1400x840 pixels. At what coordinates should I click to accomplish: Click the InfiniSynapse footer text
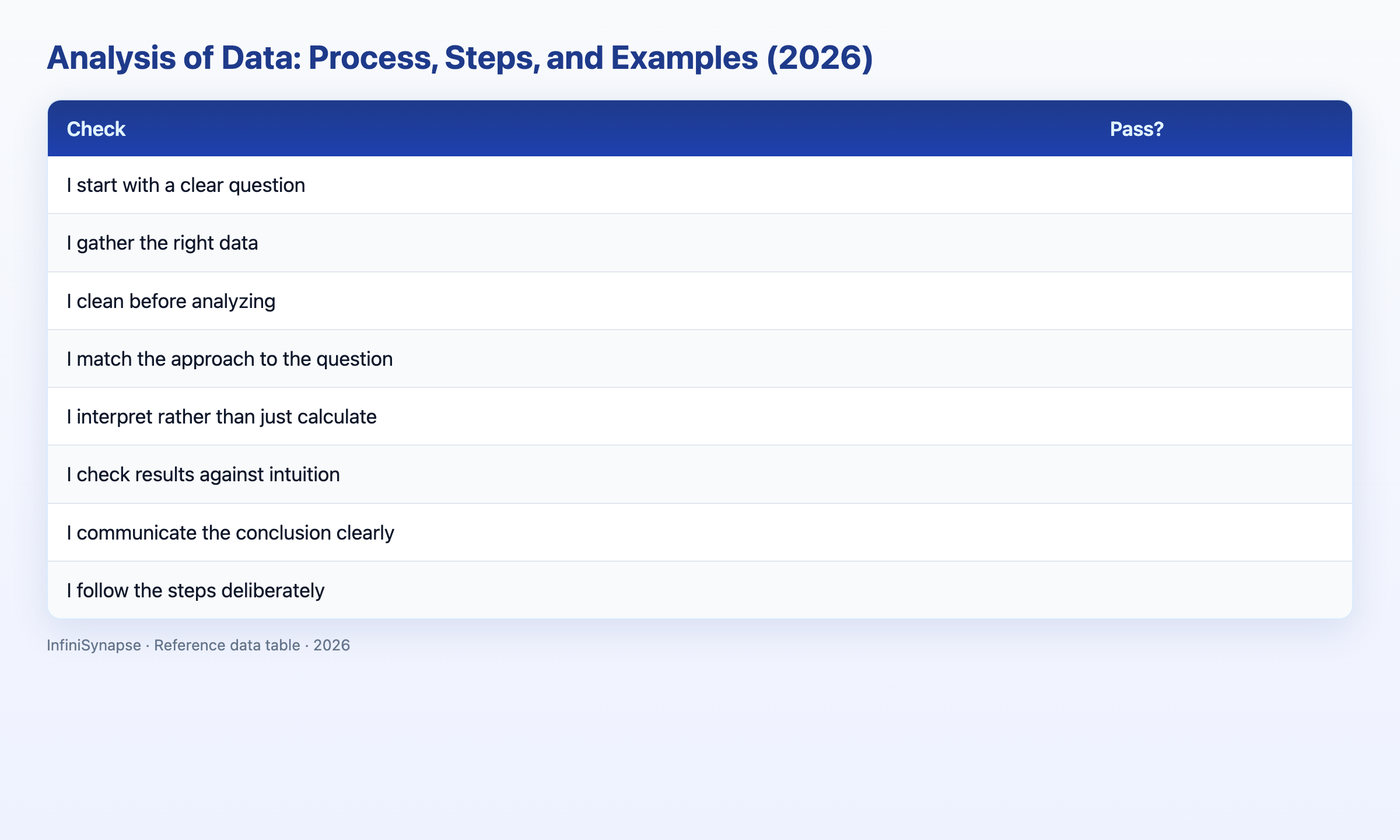coord(198,645)
